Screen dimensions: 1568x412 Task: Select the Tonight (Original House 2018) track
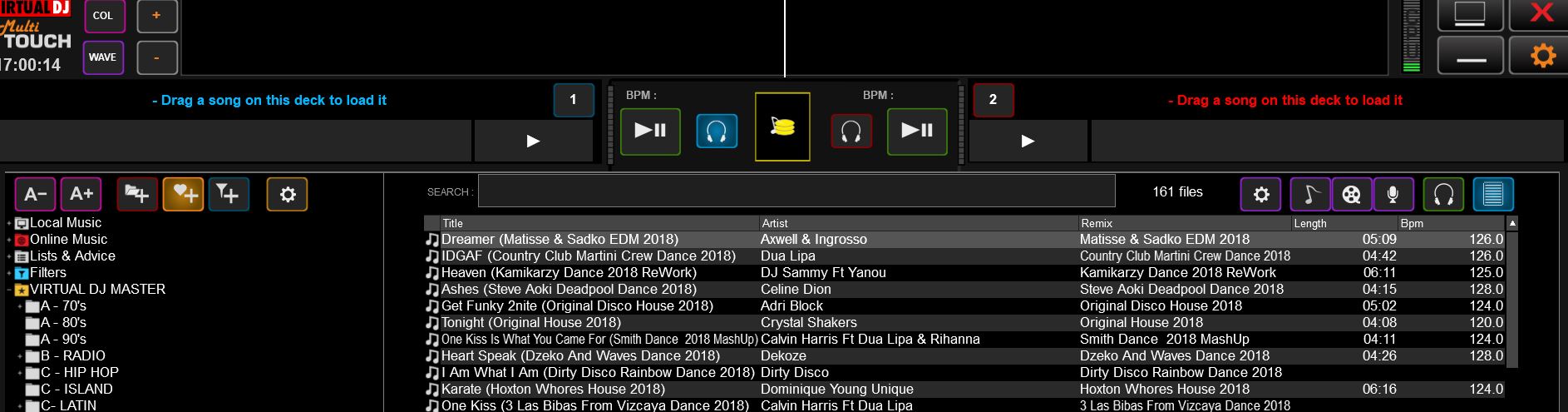964,323
